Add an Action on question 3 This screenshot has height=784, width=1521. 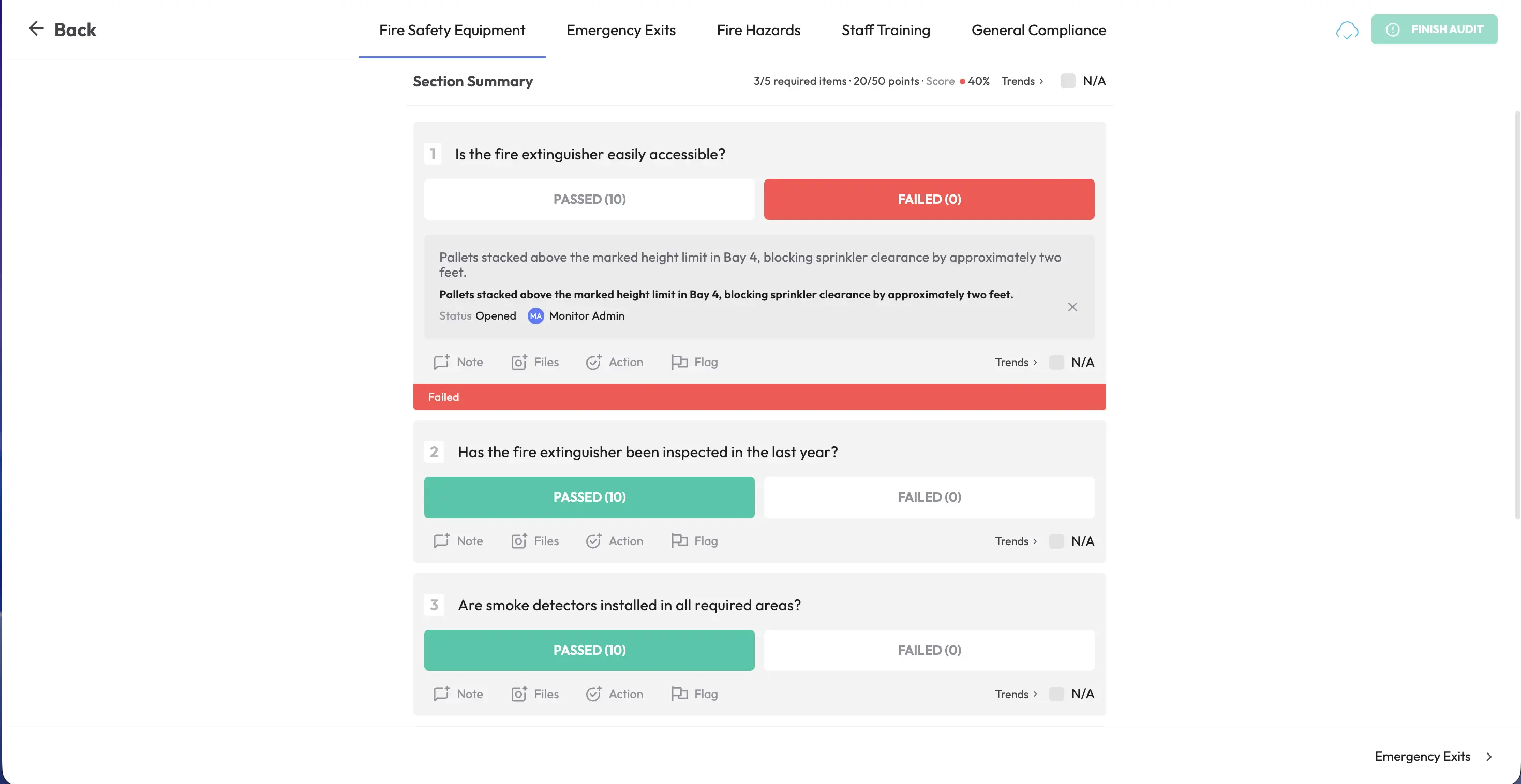tap(614, 693)
